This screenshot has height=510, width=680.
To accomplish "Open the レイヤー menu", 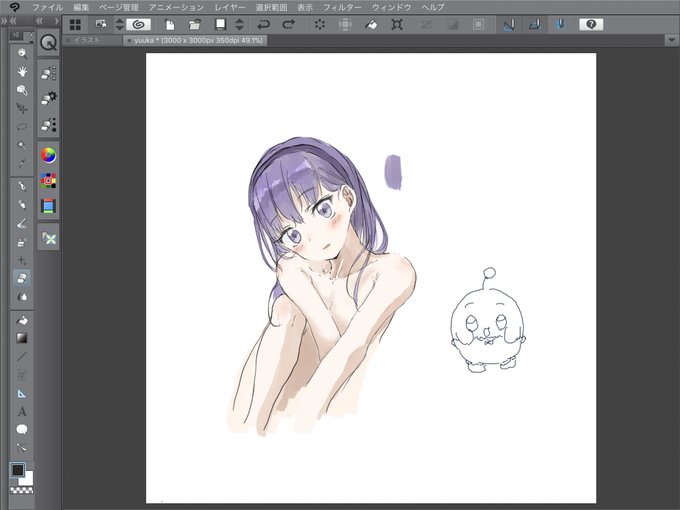I will point(230,7).
